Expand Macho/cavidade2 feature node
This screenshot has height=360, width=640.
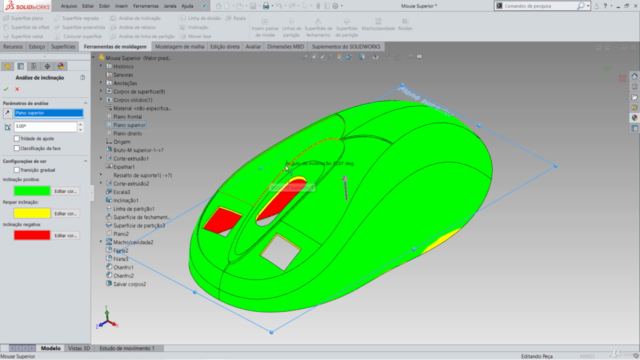coord(101,242)
